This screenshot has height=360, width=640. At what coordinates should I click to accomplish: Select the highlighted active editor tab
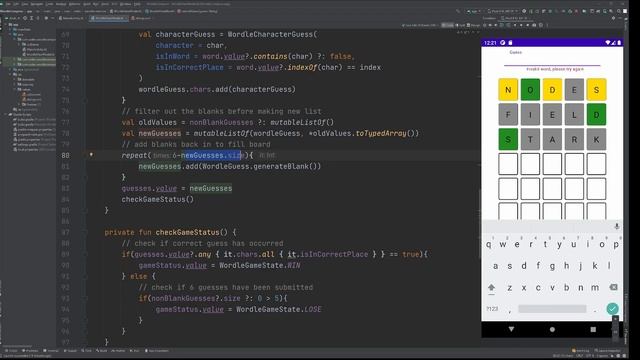[x=109, y=18]
